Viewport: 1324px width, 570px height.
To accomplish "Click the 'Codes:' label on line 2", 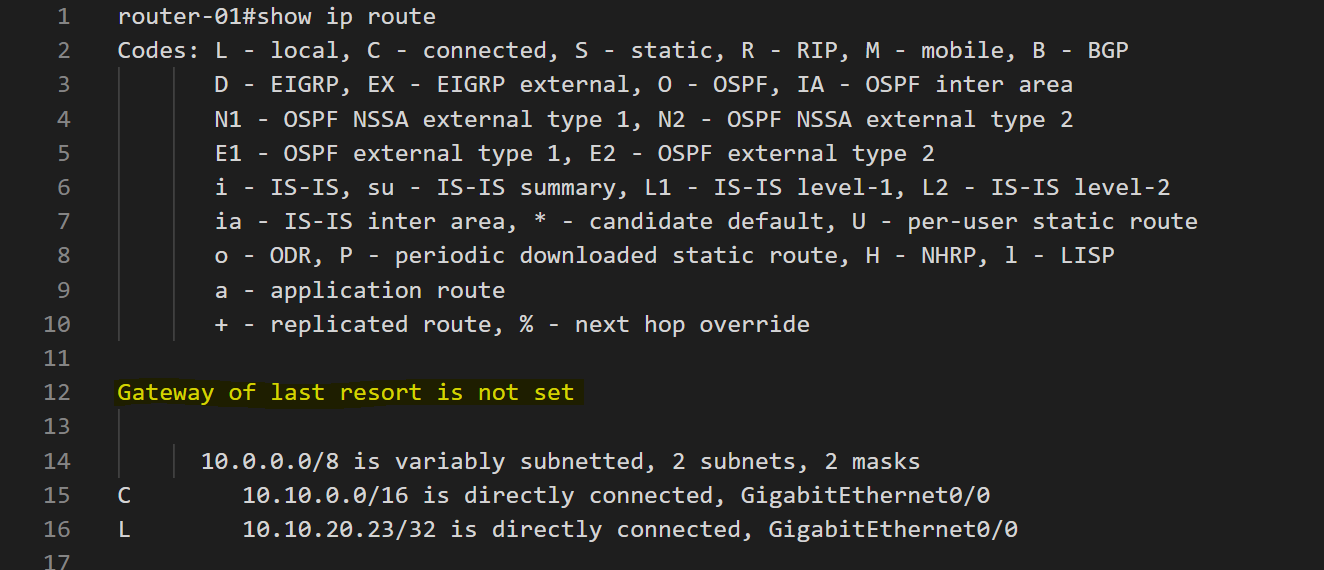I will pyautogui.click(x=158, y=50).
